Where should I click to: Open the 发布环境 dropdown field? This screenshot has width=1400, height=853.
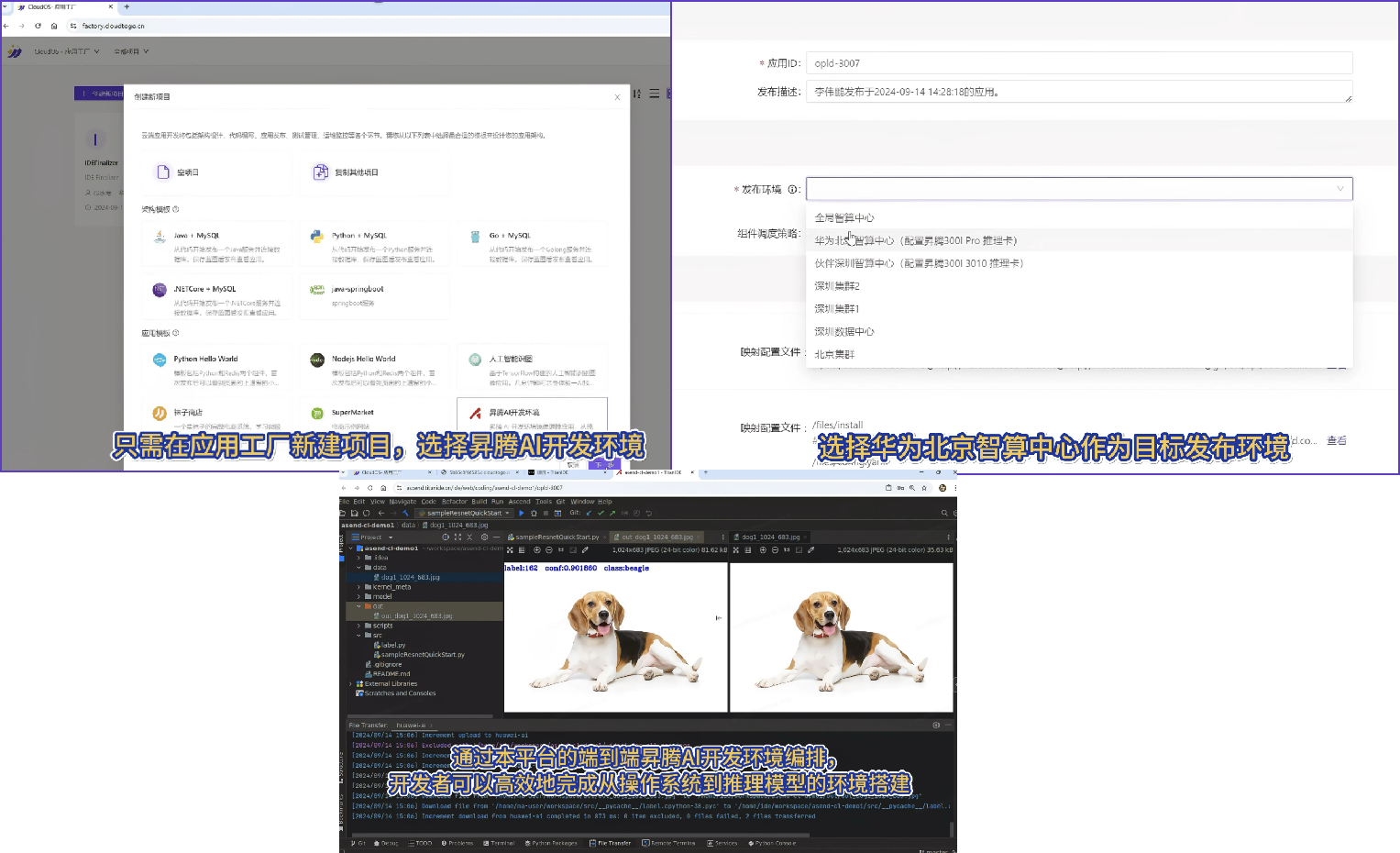(x=1078, y=189)
